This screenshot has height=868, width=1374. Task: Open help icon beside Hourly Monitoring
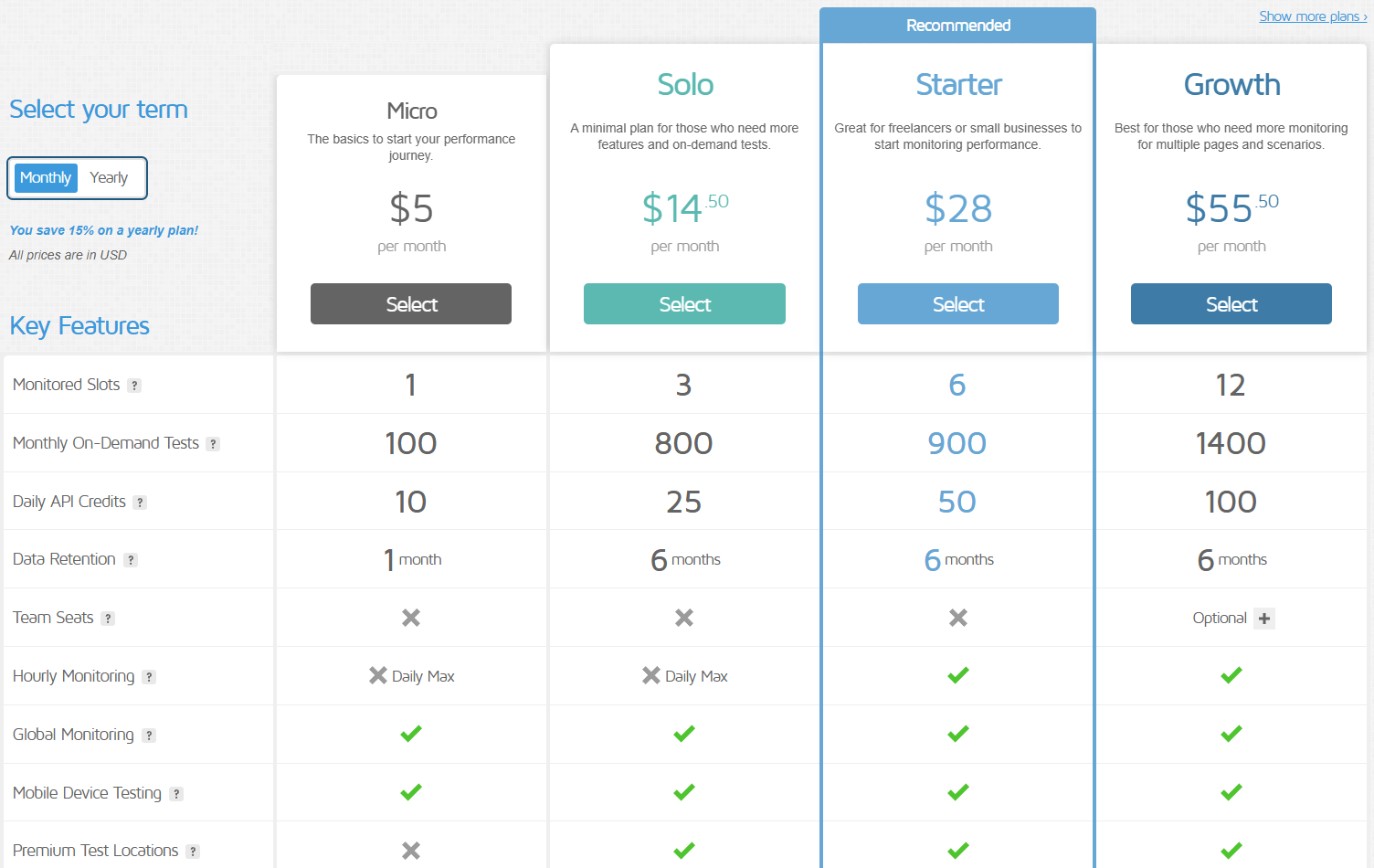[x=149, y=677]
